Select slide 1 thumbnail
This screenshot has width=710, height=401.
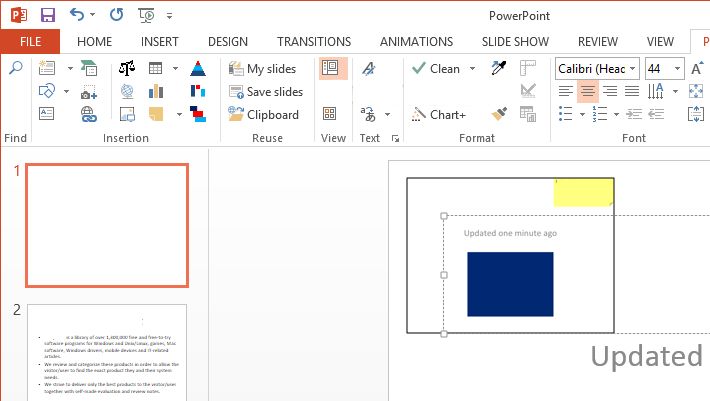coord(107,225)
